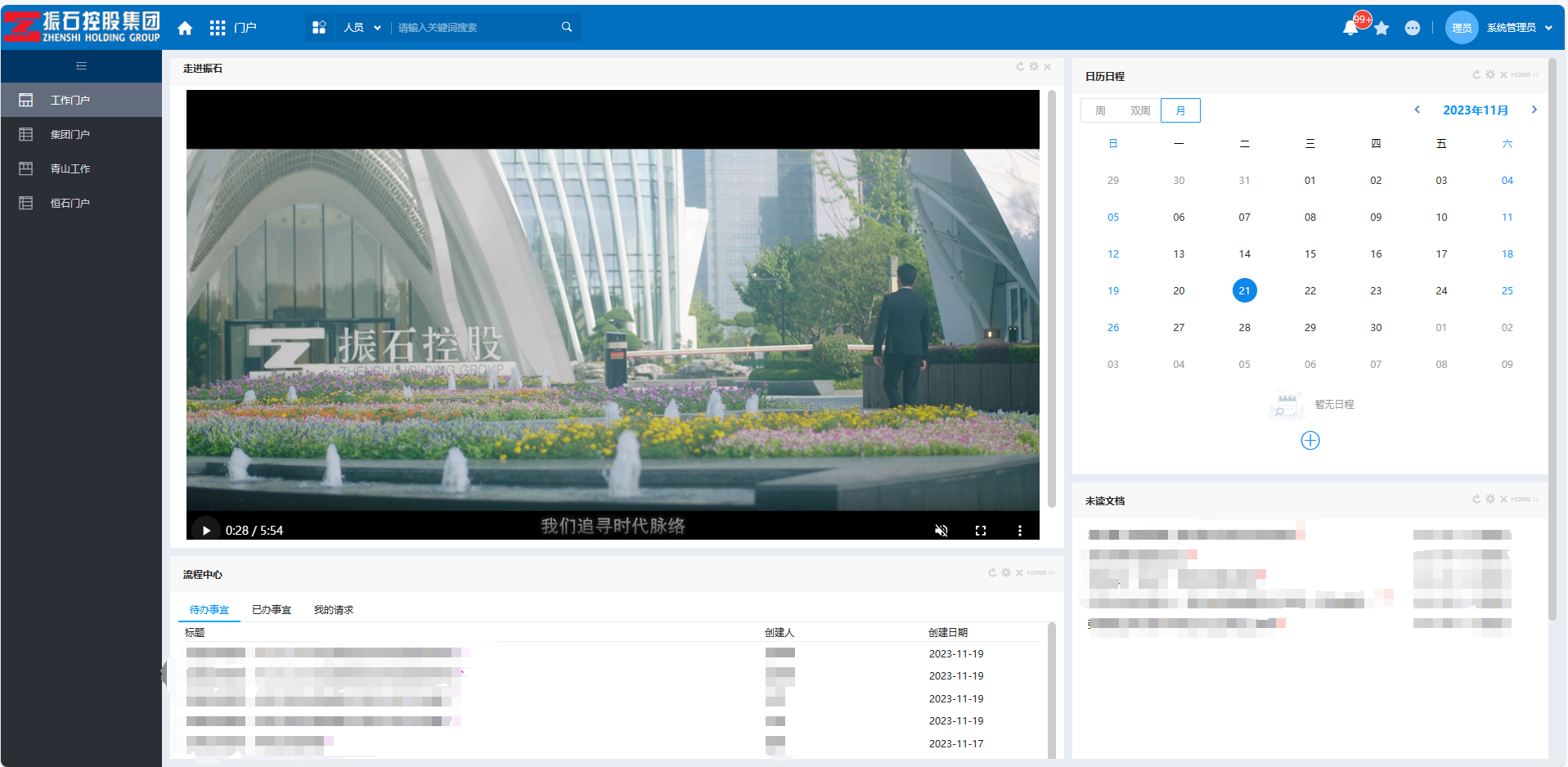Open settings gear of 未读文档 panel
This screenshot has width=1568, height=767.
pos(1490,500)
